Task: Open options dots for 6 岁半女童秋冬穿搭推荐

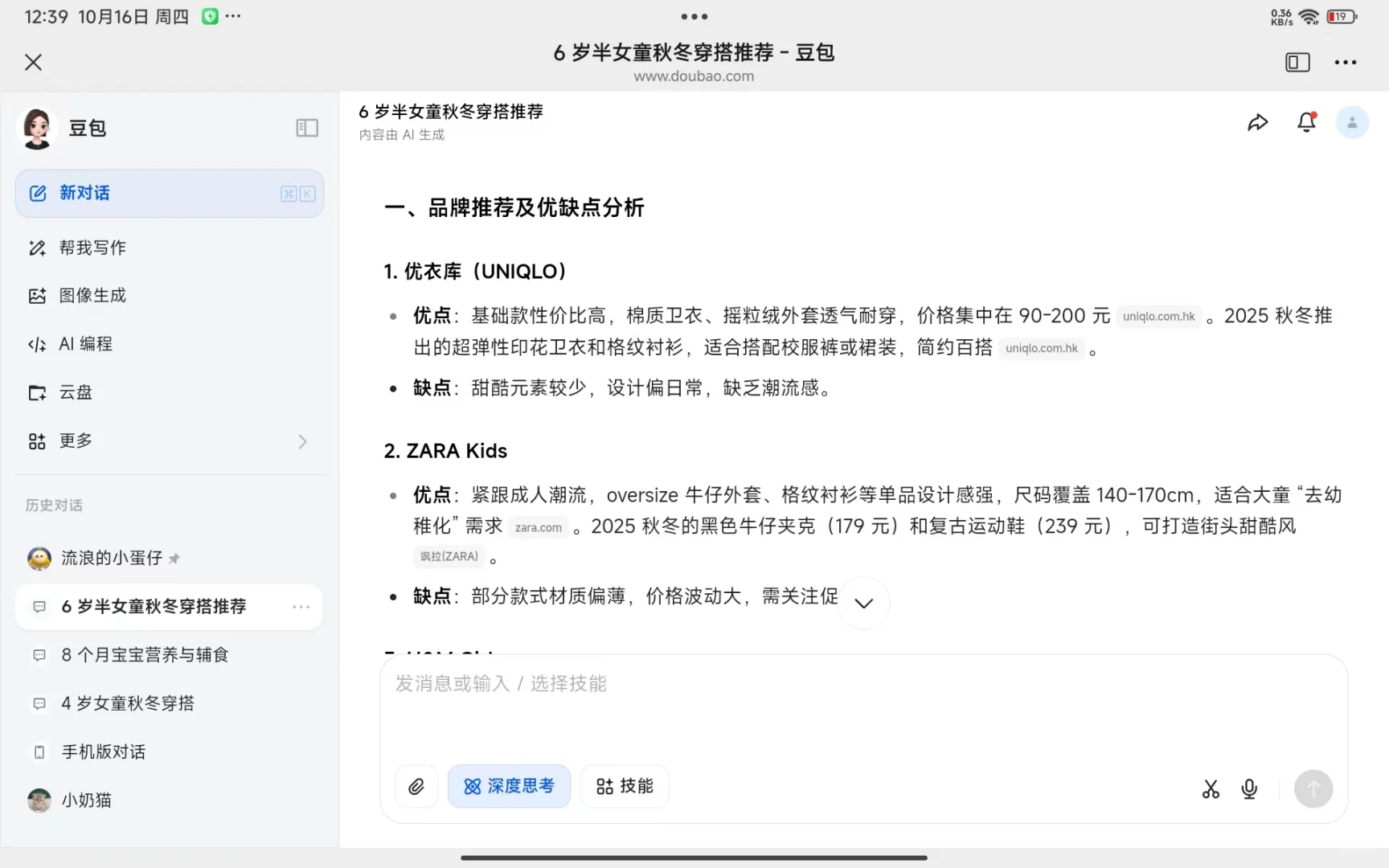Action: click(x=301, y=607)
